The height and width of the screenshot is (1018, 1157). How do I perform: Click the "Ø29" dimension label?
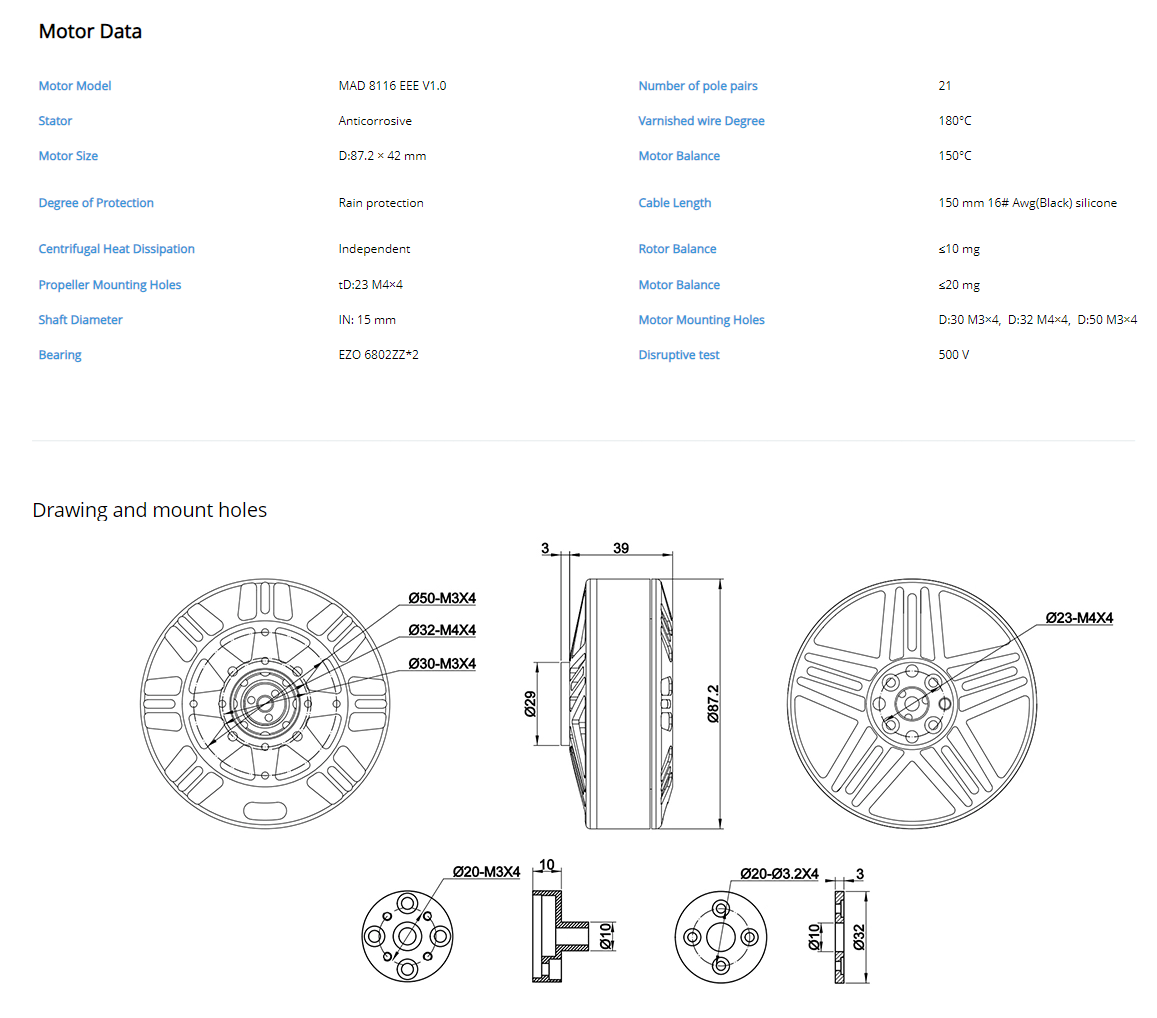(530, 704)
